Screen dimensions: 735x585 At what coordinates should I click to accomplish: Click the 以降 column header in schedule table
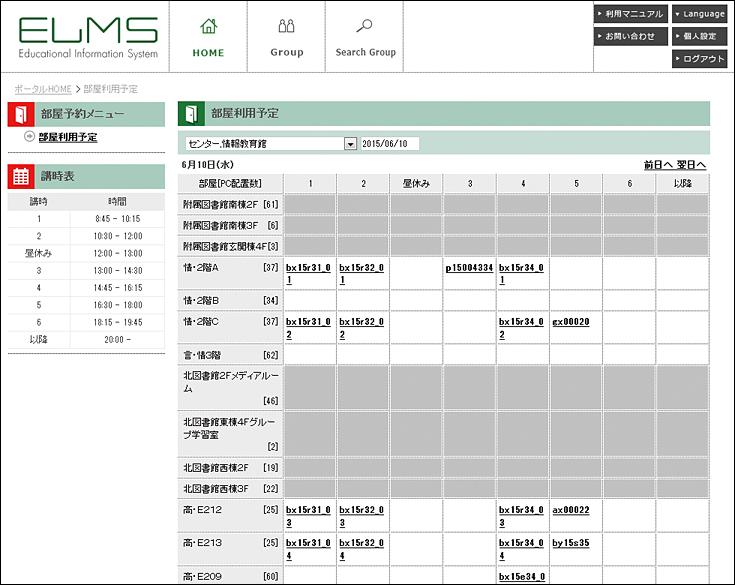[x=682, y=184]
